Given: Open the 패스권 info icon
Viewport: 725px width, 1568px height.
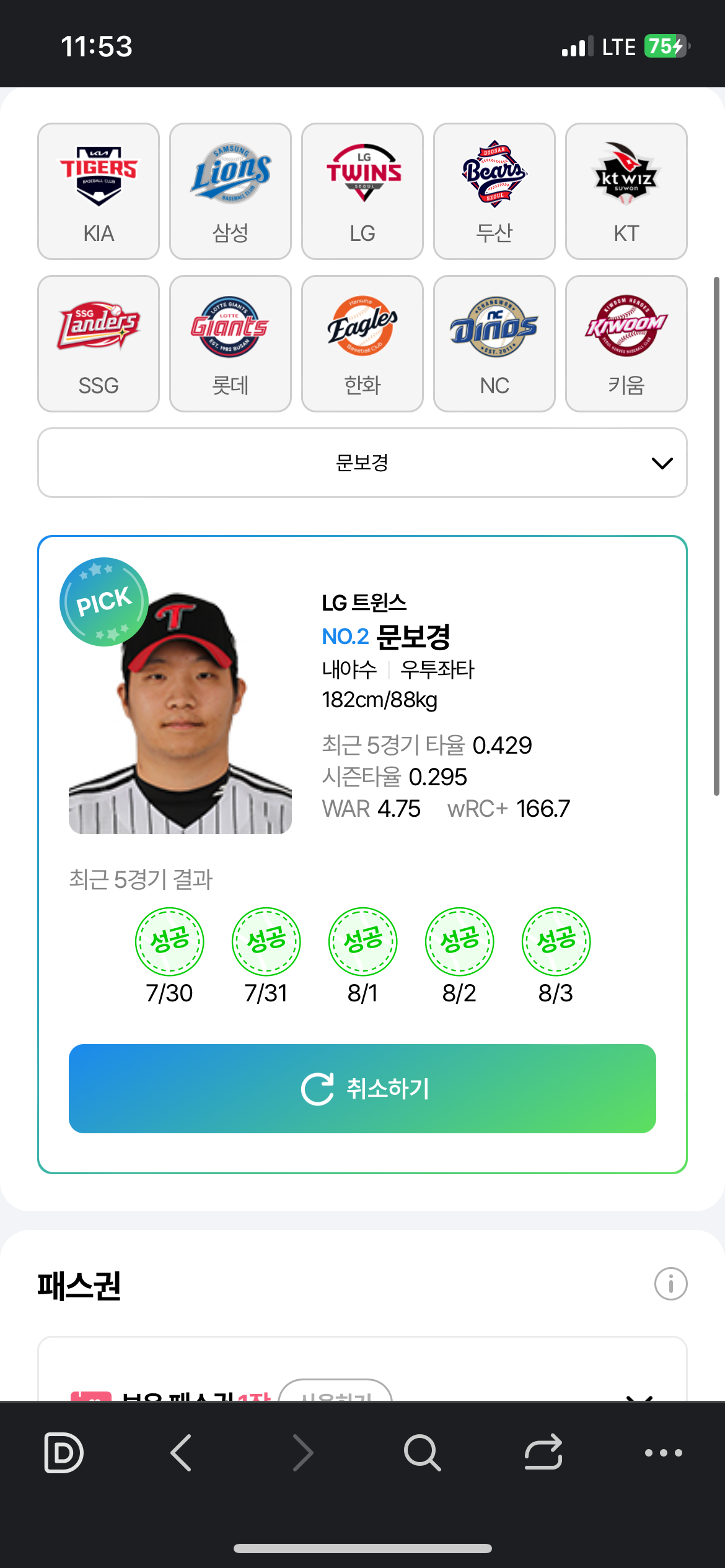Looking at the screenshot, I should pyautogui.click(x=671, y=1284).
